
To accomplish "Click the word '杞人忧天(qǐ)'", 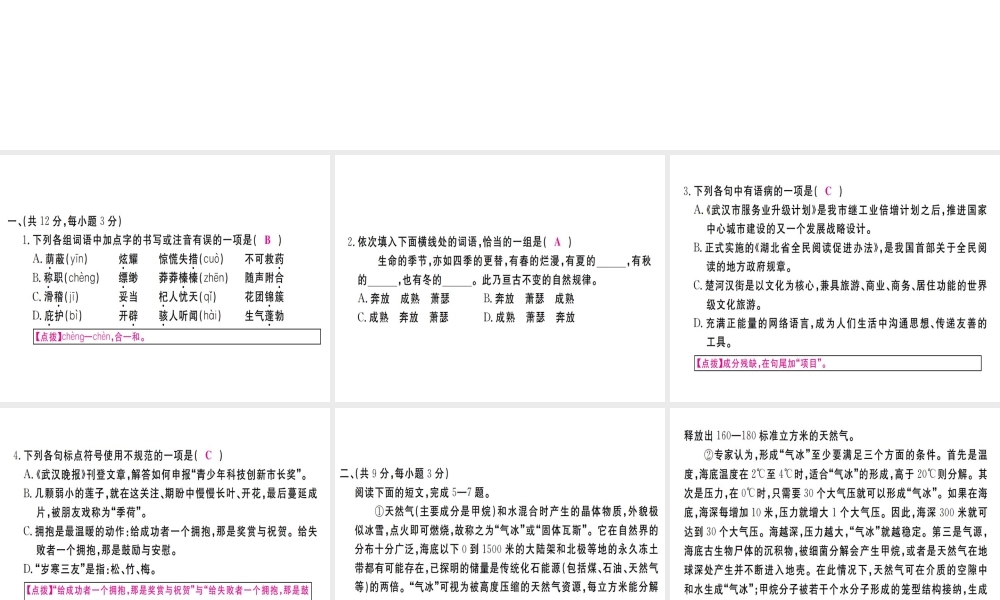I will coord(188,296).
